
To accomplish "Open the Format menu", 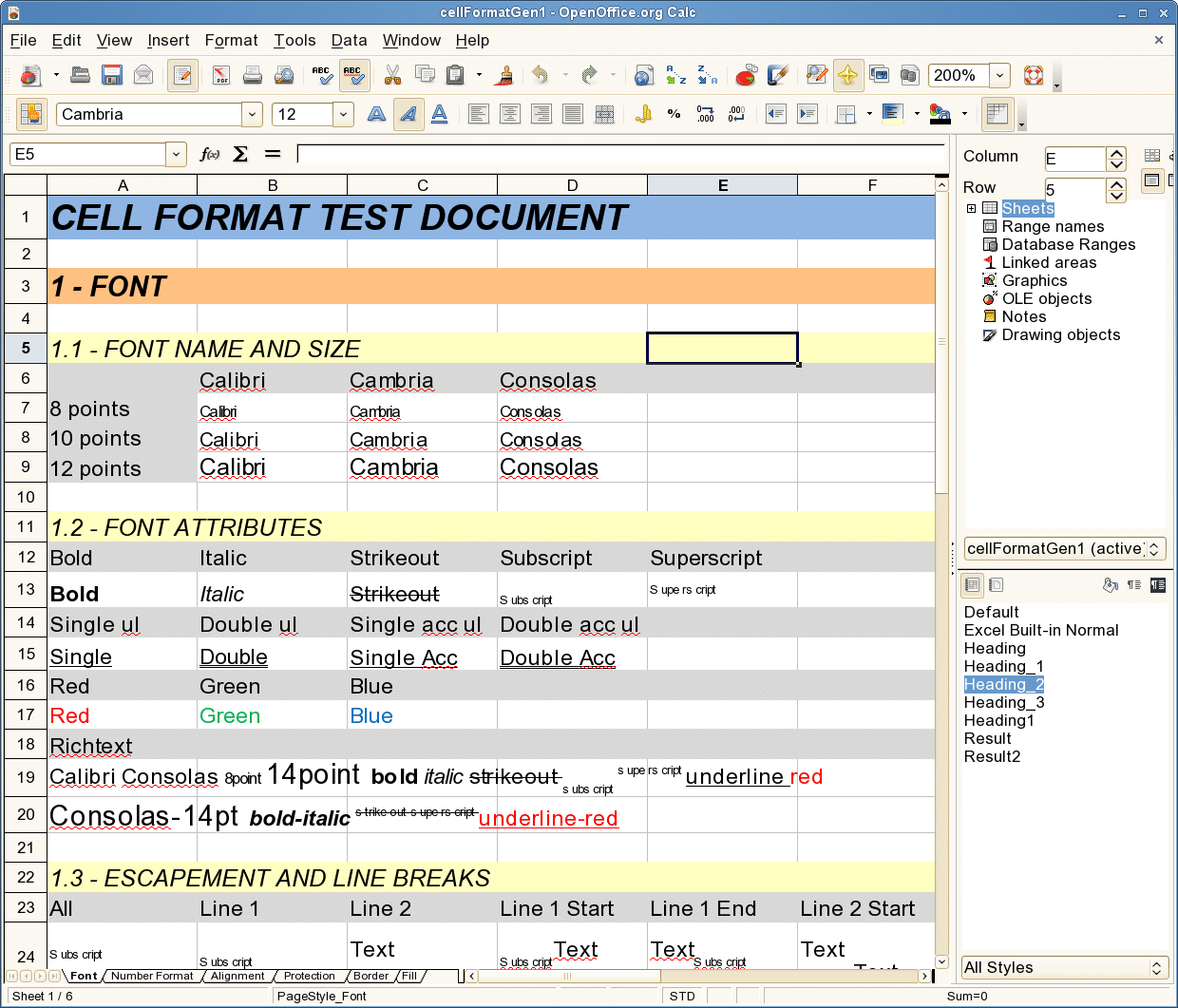I will [231, 40].
